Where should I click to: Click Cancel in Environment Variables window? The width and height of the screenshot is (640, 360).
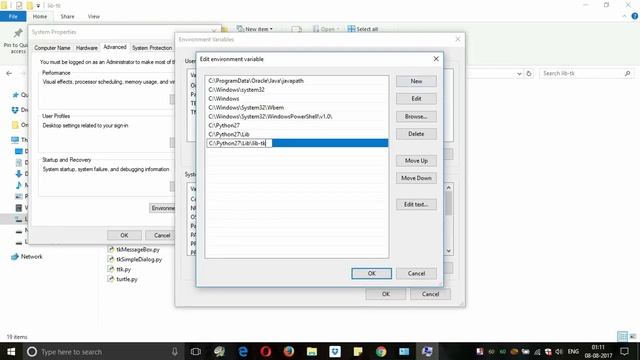pyautogui.click(x=430, y=294)
